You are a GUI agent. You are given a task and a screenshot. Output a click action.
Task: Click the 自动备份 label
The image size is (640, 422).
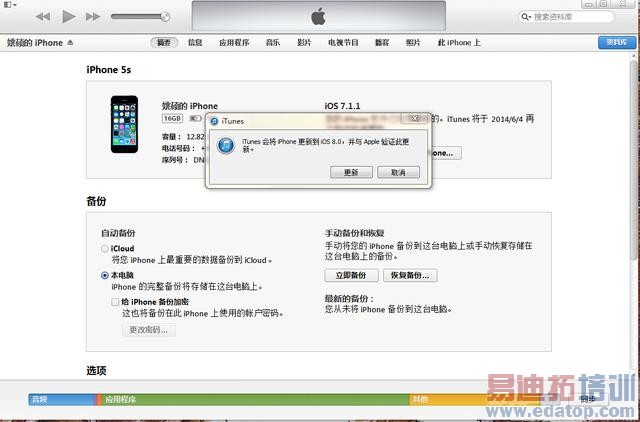click(118, 233)
